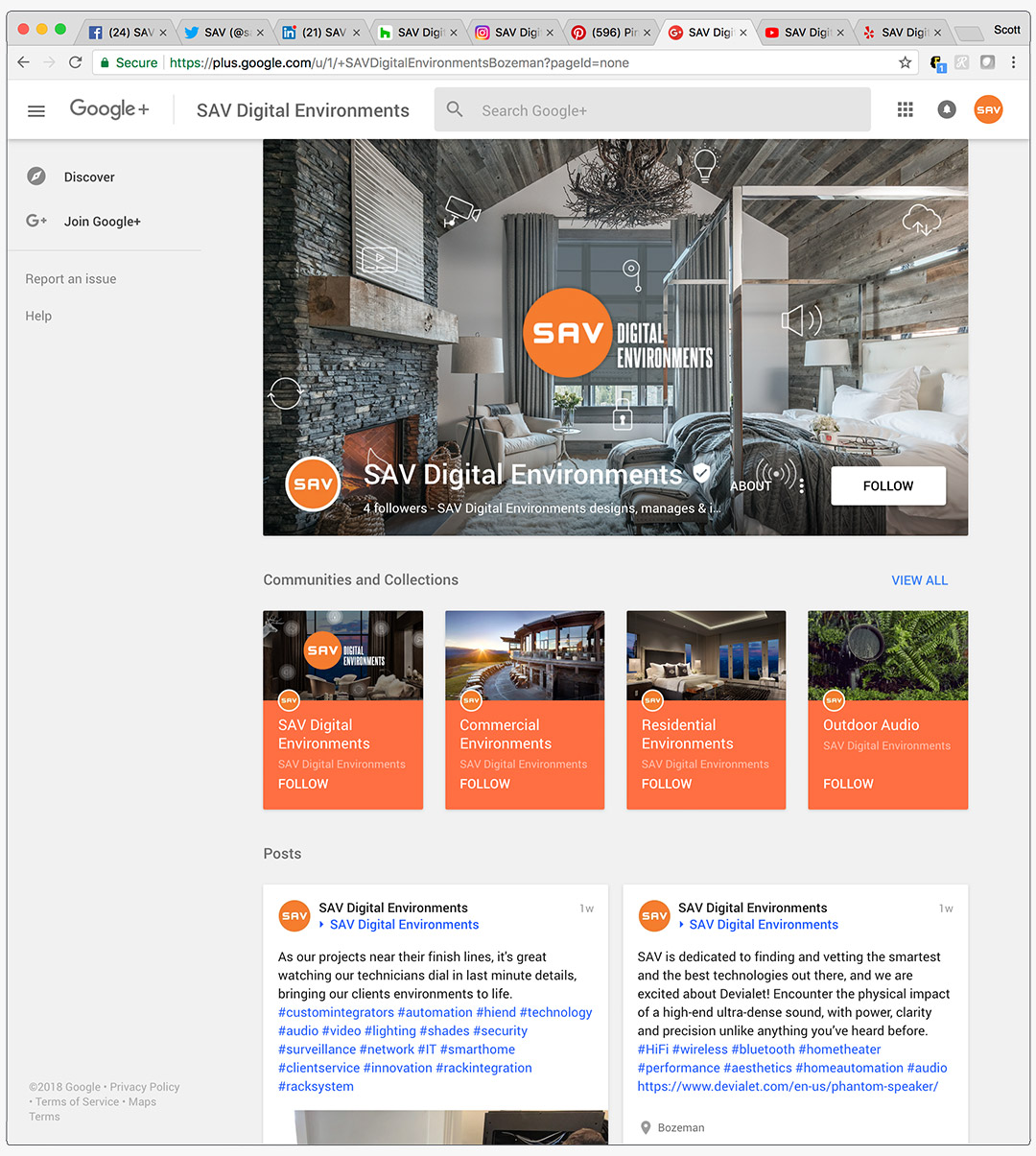Open the devialet.com phantom-speaker link
The image size is (1036, 1156).
pos(788,1086)
